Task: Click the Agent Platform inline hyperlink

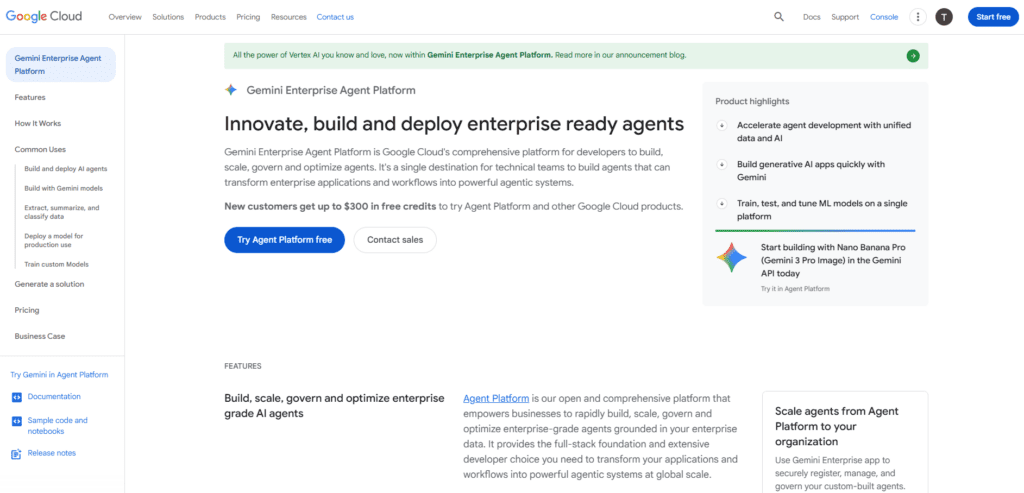Action: [x=496, y=398]
